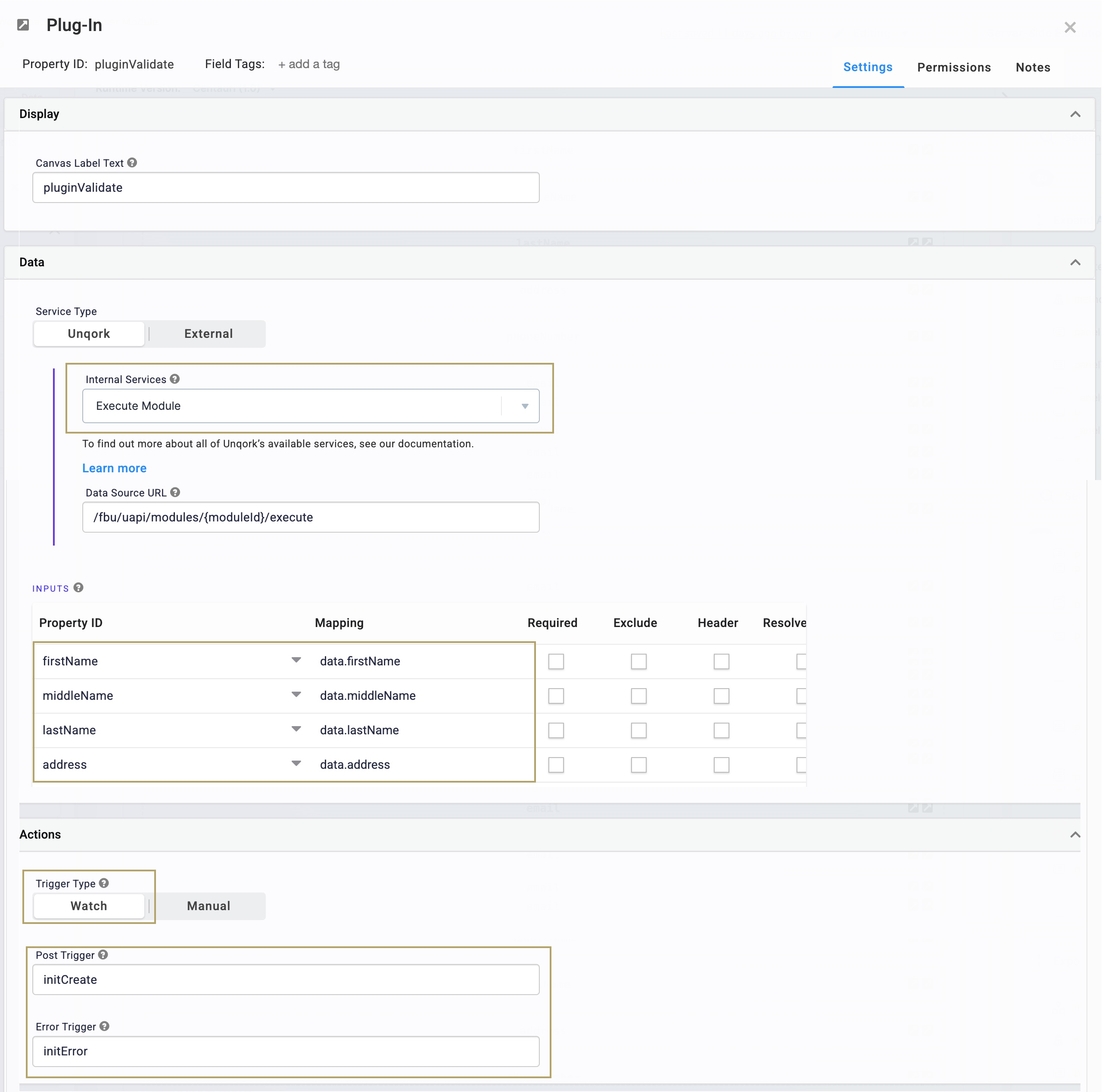Open the Notes tab
The width and height of the screenshot is (1102, 1092).
[1033, 67]
